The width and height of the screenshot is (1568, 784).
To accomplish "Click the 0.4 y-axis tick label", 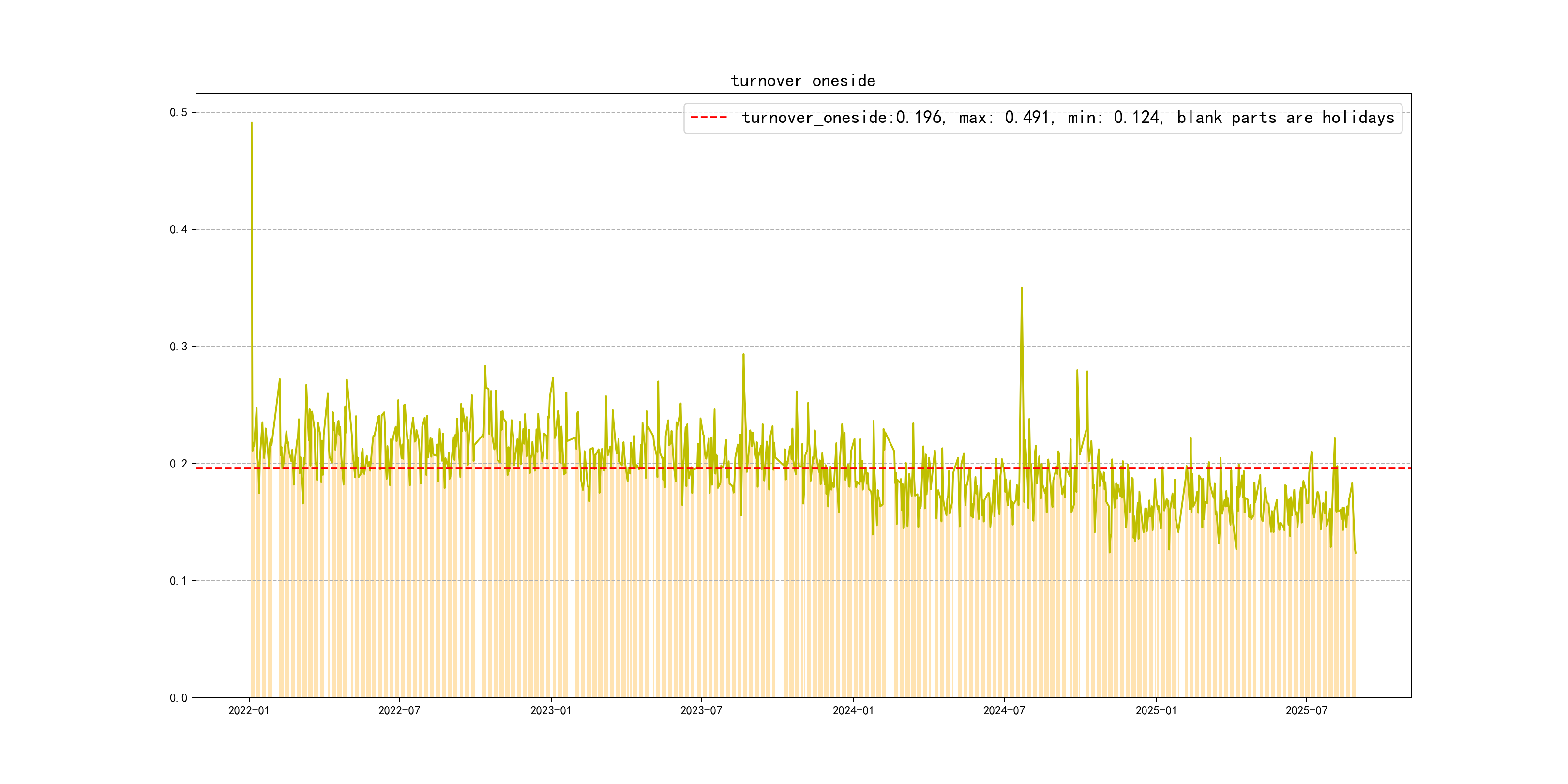I will pos(179,229).
